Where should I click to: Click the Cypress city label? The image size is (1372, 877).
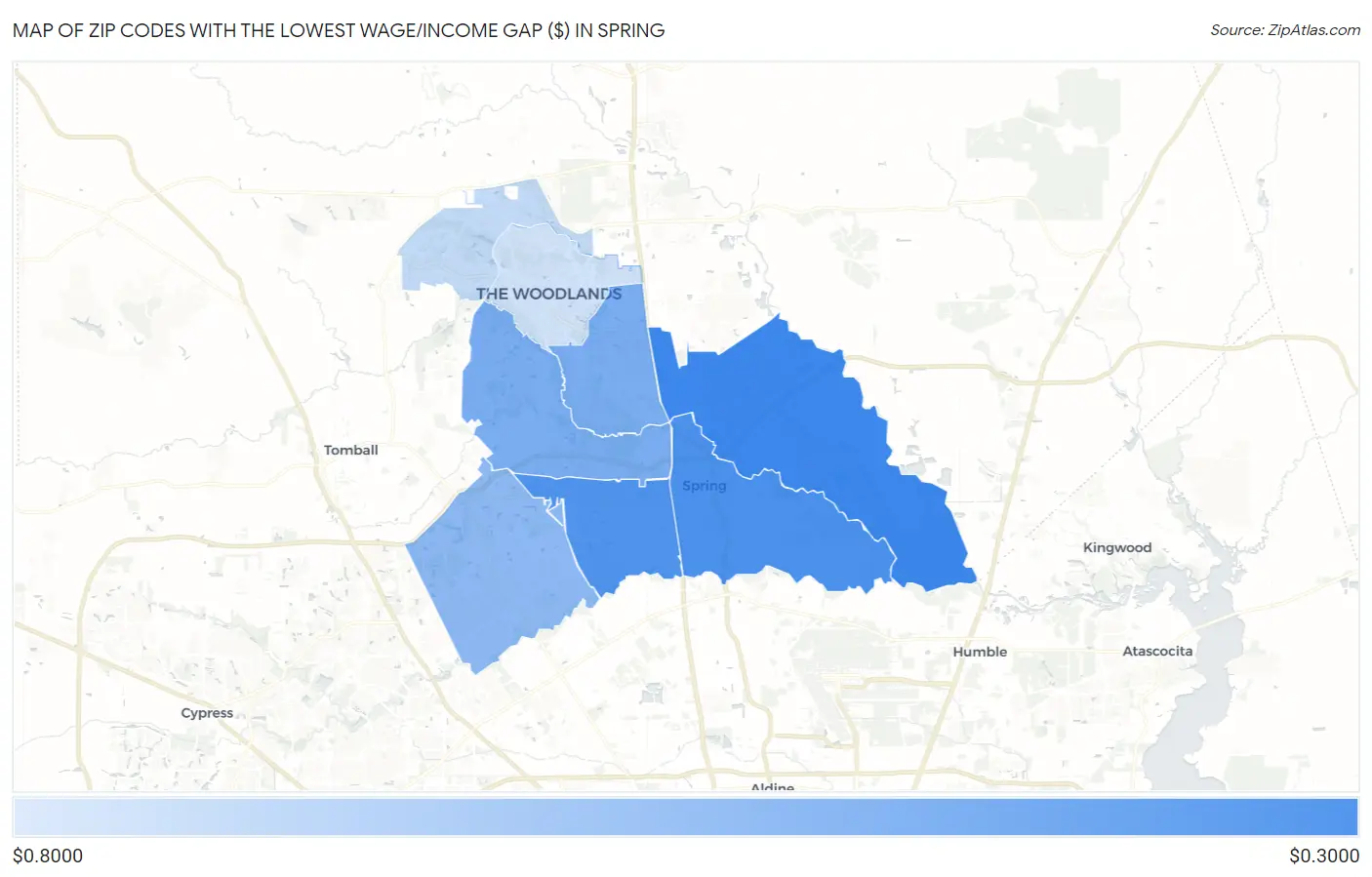207,713
